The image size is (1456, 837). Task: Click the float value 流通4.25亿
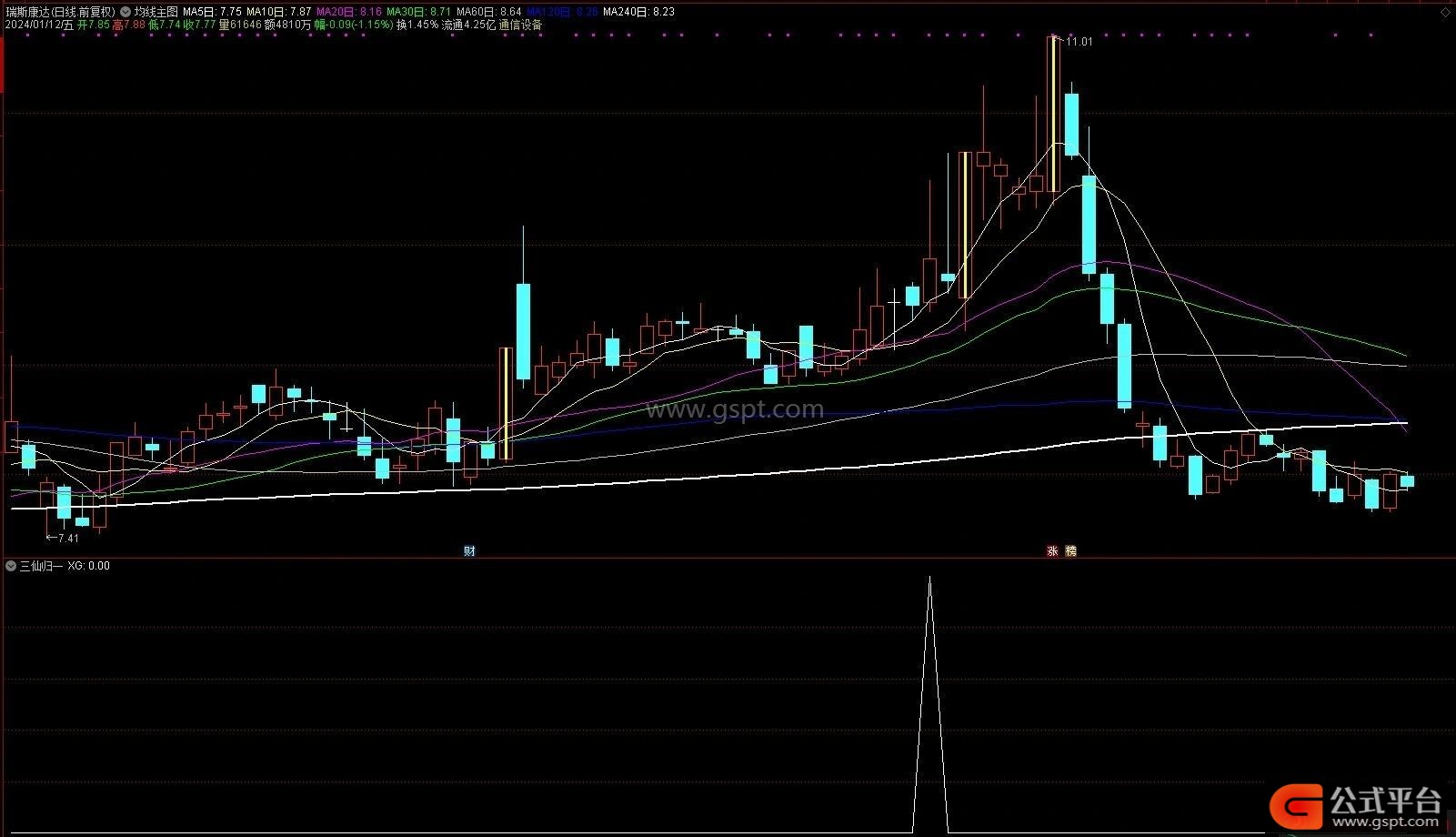pos(468,25)
